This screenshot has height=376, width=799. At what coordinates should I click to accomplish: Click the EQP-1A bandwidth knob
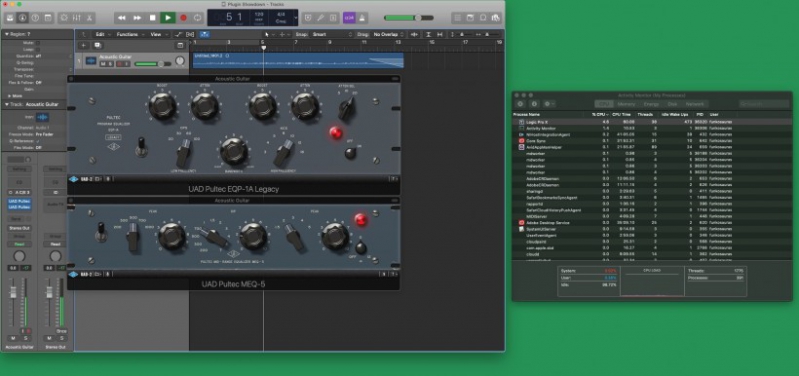[x=234, y=151]
